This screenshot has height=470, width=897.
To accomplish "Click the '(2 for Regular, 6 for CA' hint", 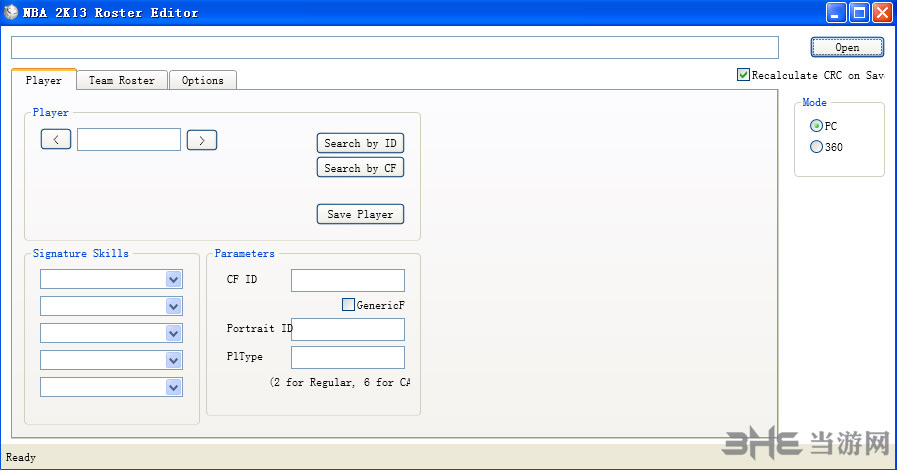I will click(x=340, y=382).
